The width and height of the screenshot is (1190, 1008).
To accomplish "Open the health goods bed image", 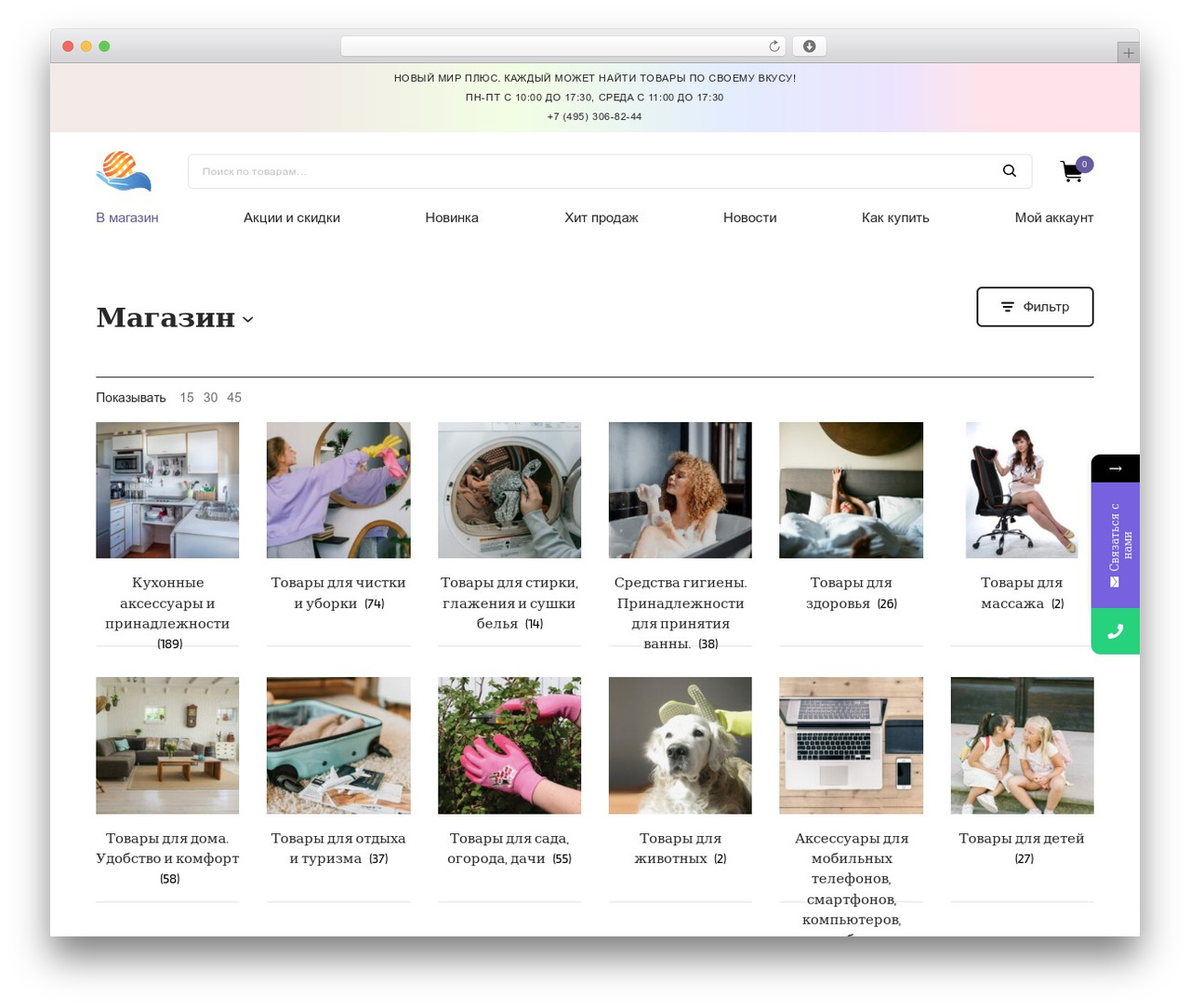I will click(x=852, y=490).
